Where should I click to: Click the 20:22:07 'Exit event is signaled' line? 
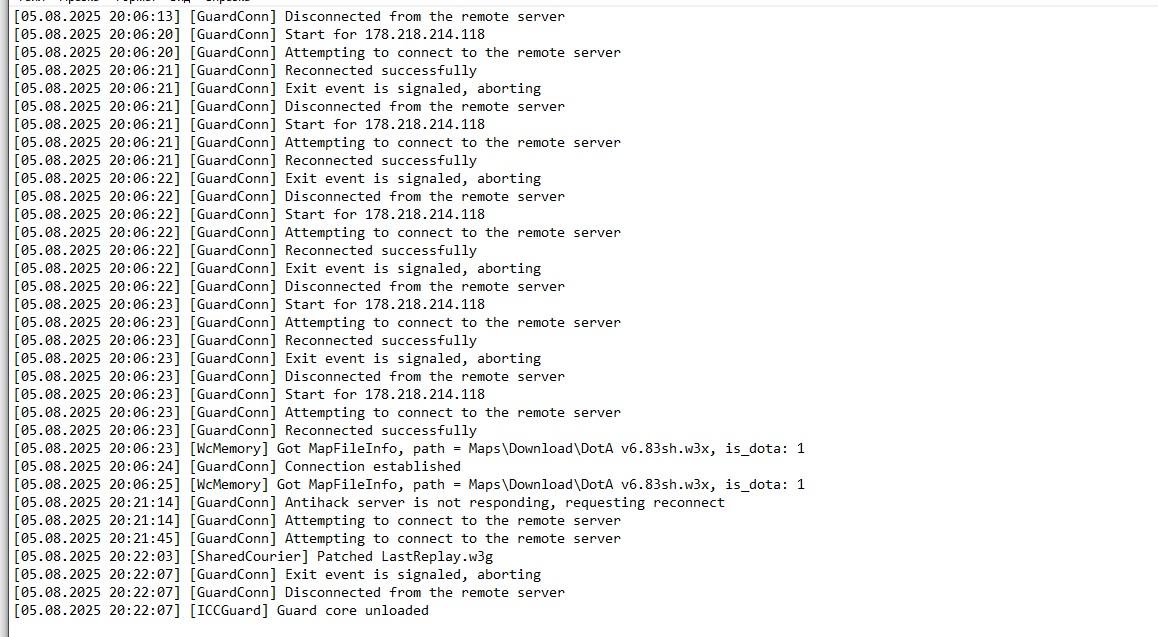point(277,574)
